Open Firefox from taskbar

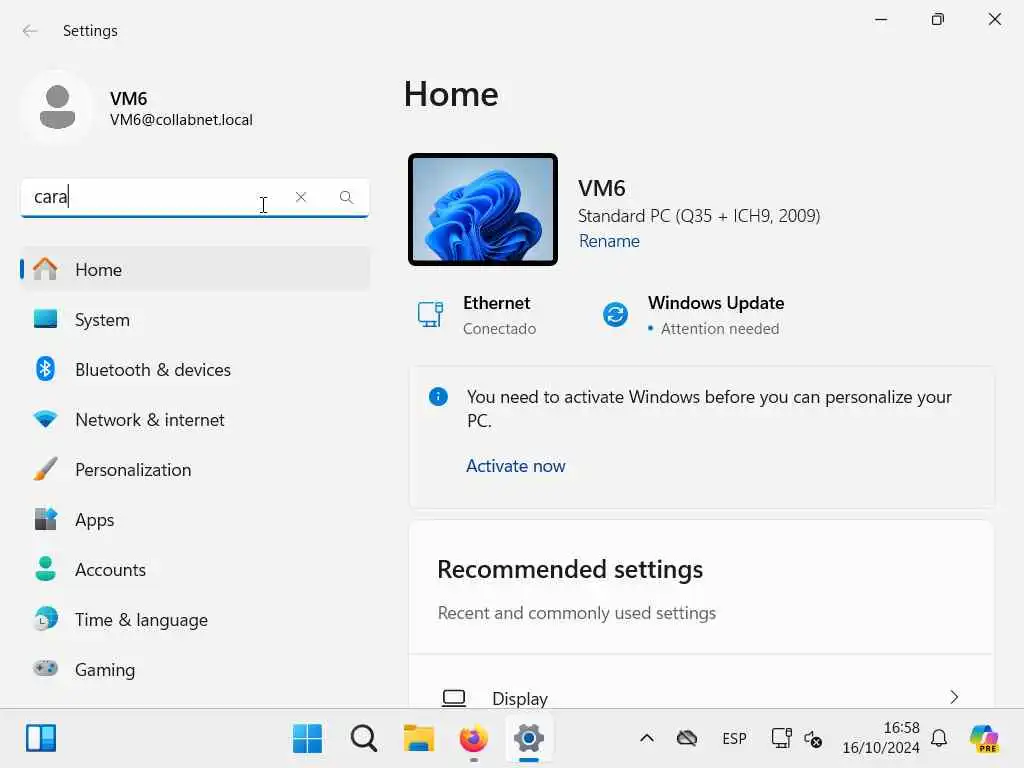[473, 738]
